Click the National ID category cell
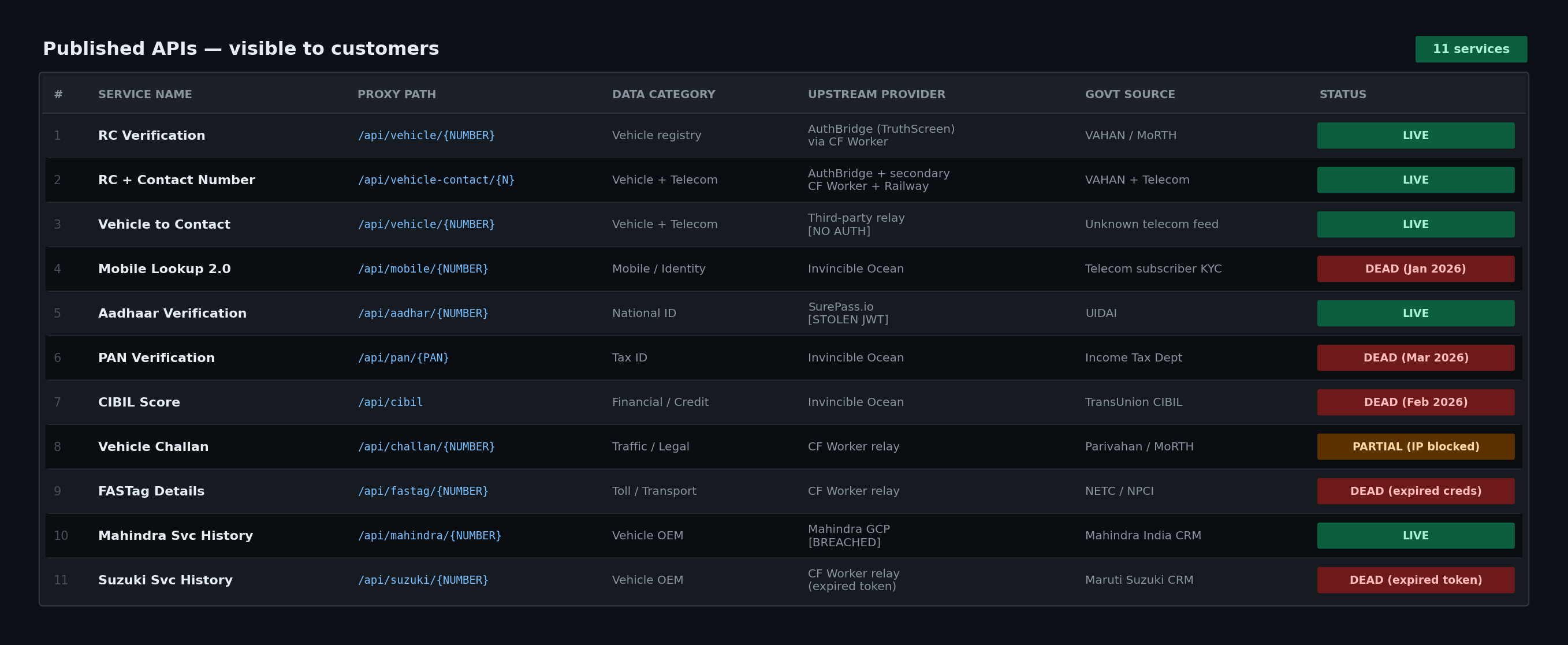The height and width of the screenshot is (645, 1568). coord(644,314)
